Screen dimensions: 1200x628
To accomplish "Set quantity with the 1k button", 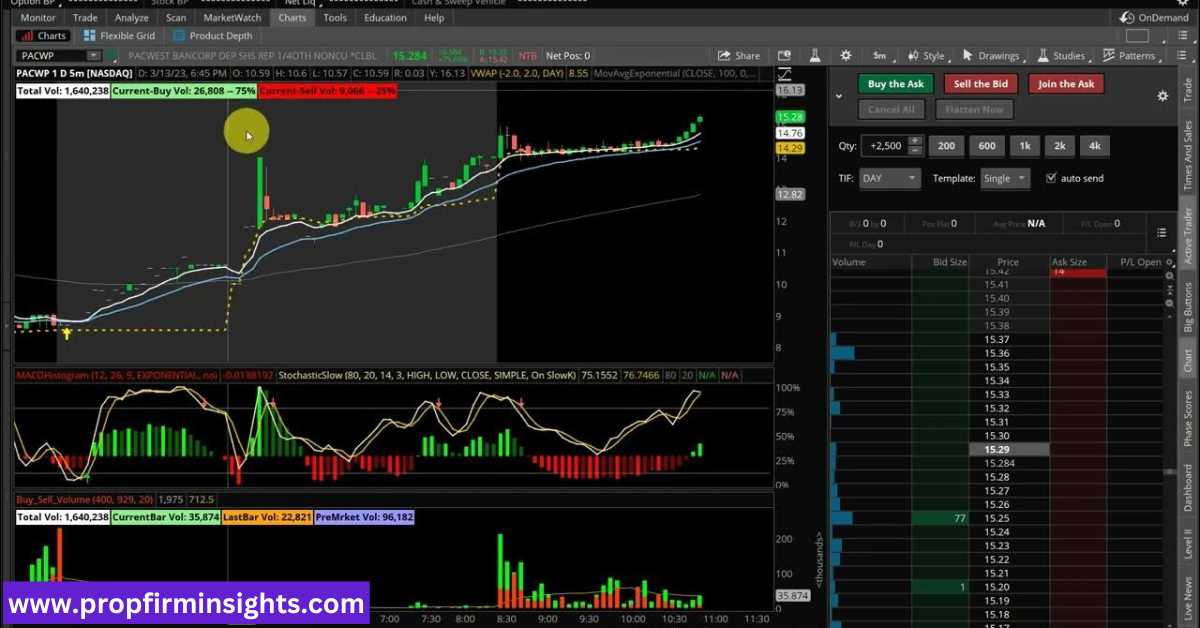I will pyautogui.click(x=1024, y=146).
